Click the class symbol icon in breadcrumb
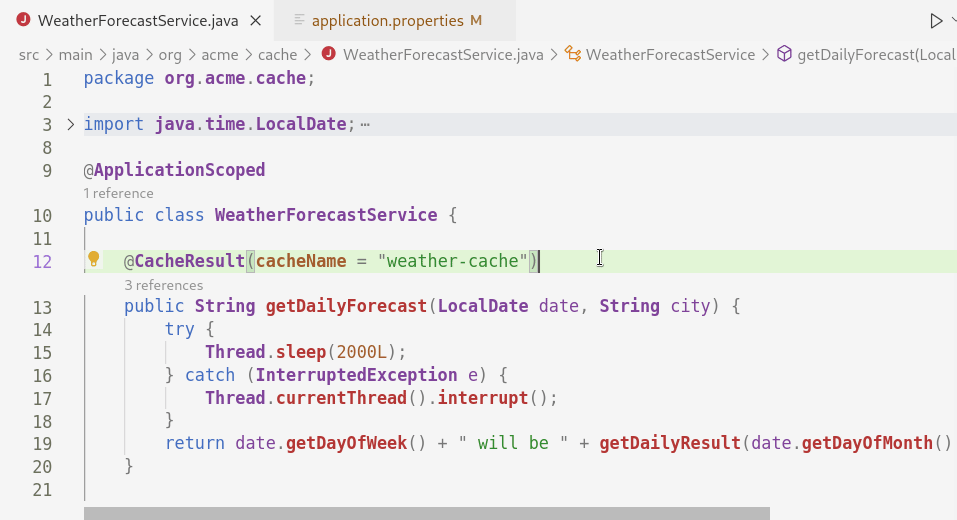Image resolution: width=957 pixels, height=520 pixels. pyautogui.click(x=572, y=54)
